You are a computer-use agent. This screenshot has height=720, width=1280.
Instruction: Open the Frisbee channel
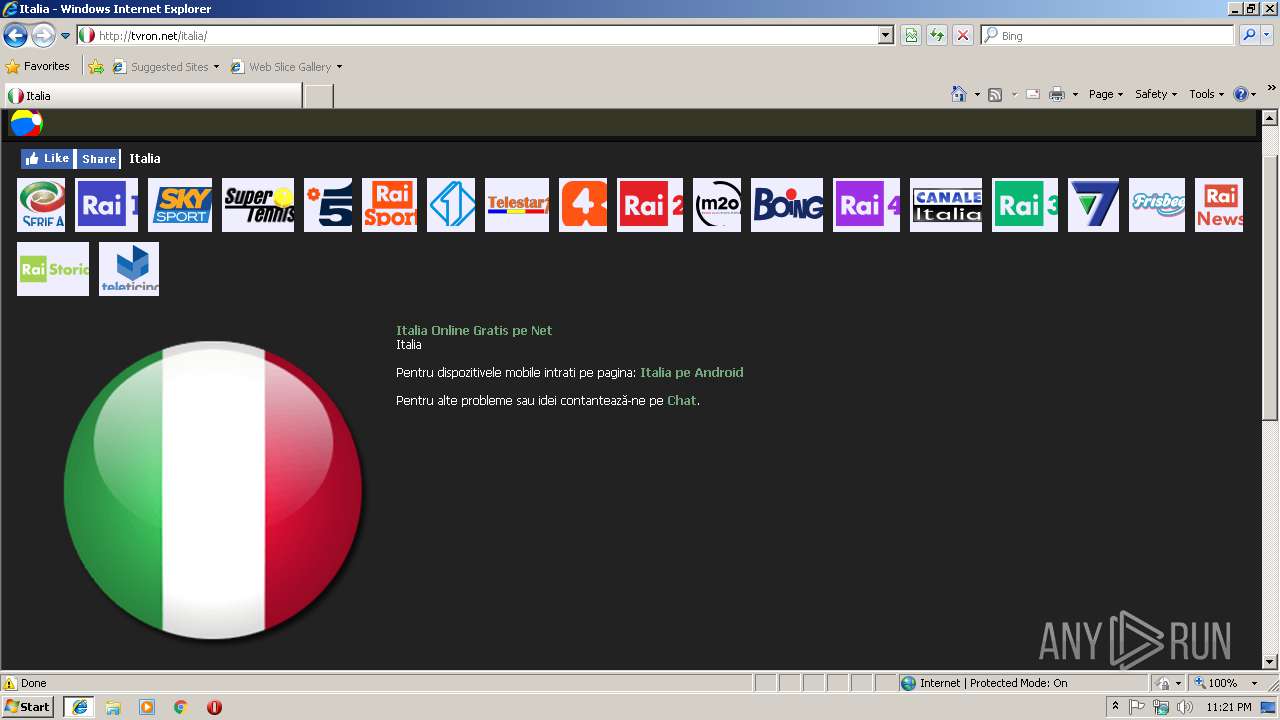1157,205
